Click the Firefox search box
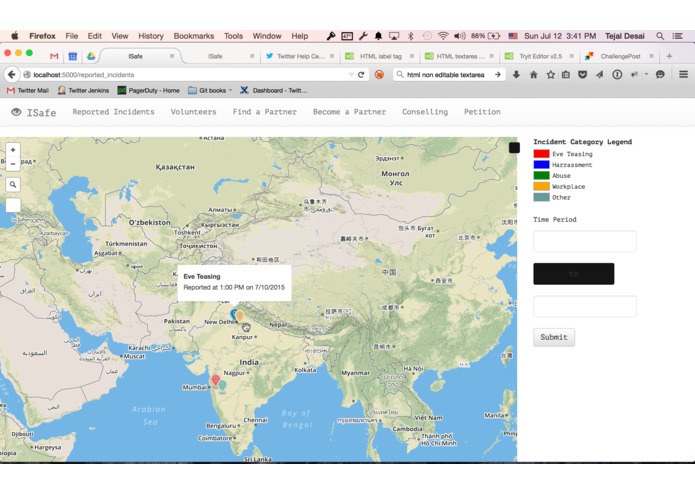695x494 pixels. click(x=449, y=74)
